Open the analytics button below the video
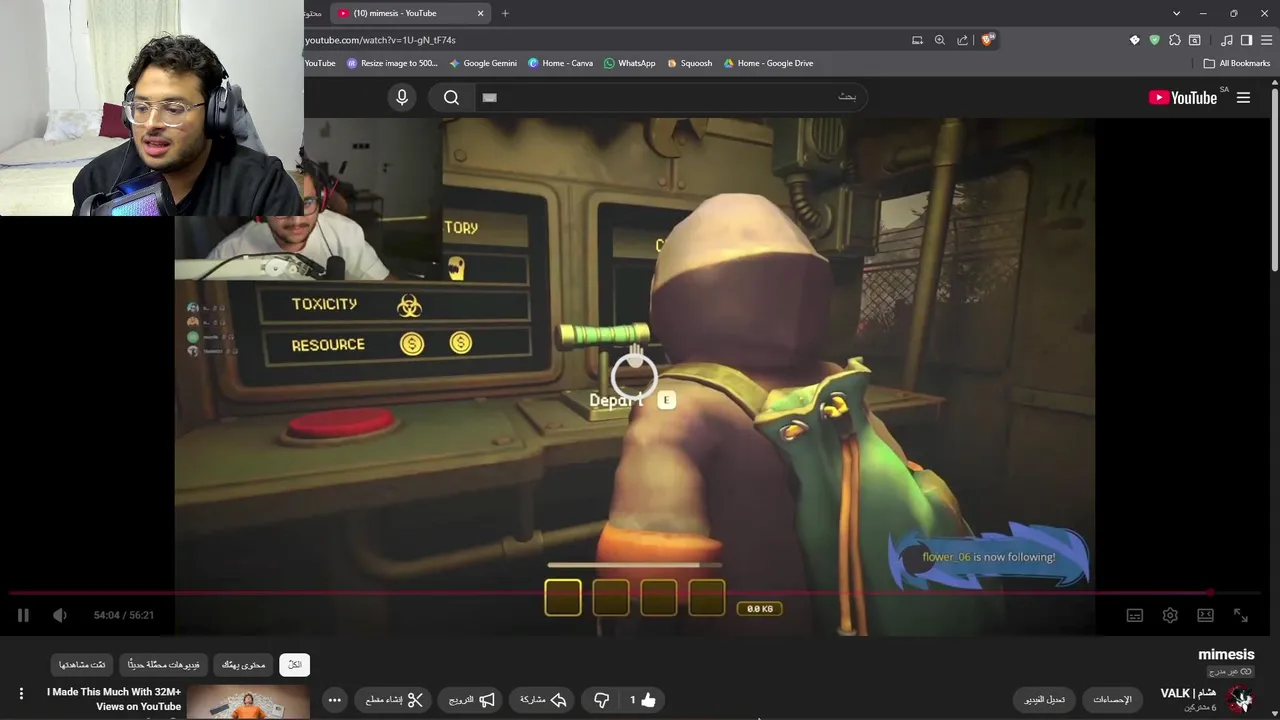This screenshot has height=720, width=1280. (1112, 700)
